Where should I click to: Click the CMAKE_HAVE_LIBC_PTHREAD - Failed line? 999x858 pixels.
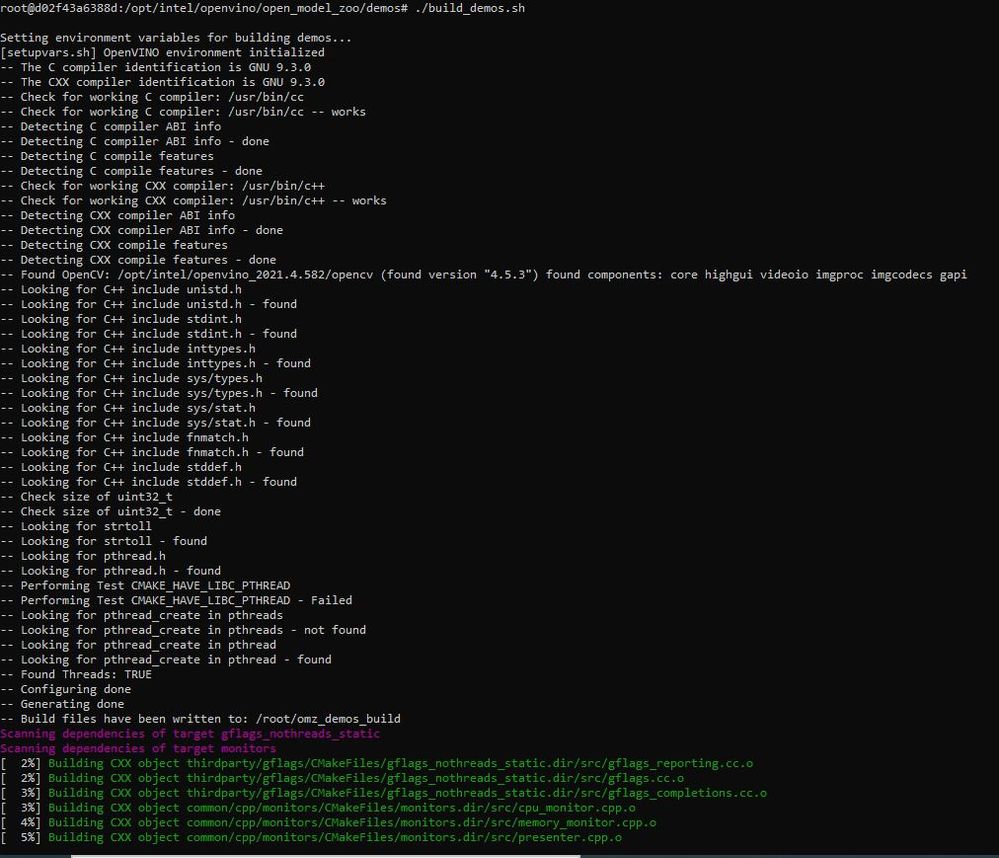[176, 601]
